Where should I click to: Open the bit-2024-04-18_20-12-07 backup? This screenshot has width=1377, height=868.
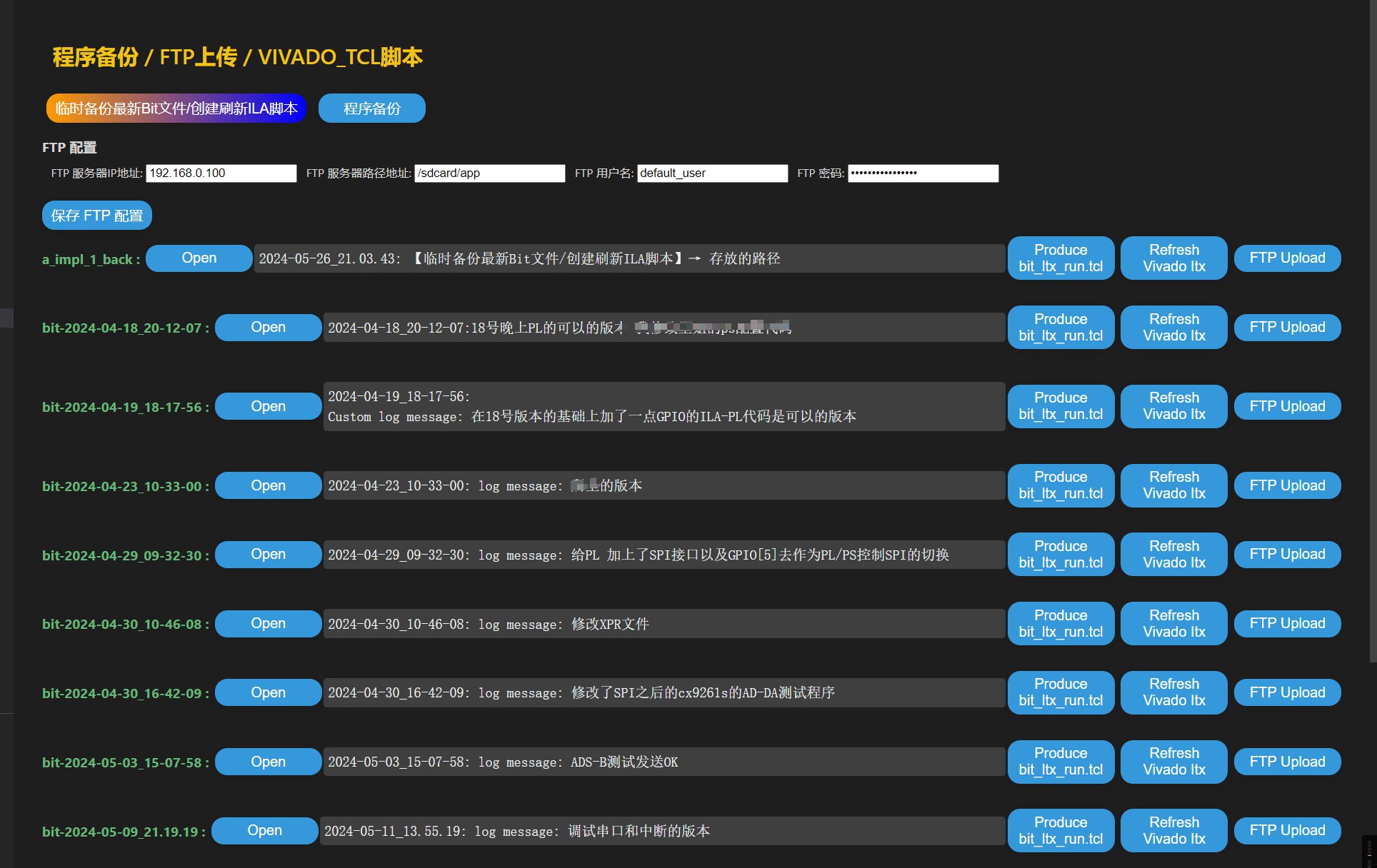(x=268, y=327)
